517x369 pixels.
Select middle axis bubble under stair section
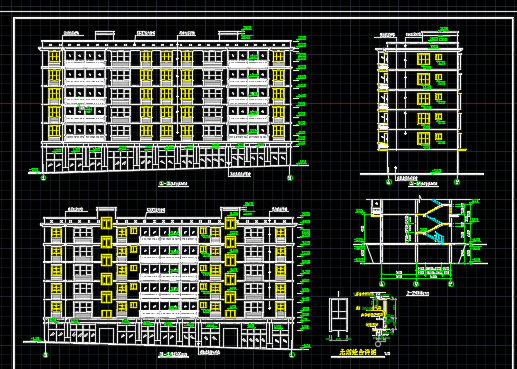point(416,284)
